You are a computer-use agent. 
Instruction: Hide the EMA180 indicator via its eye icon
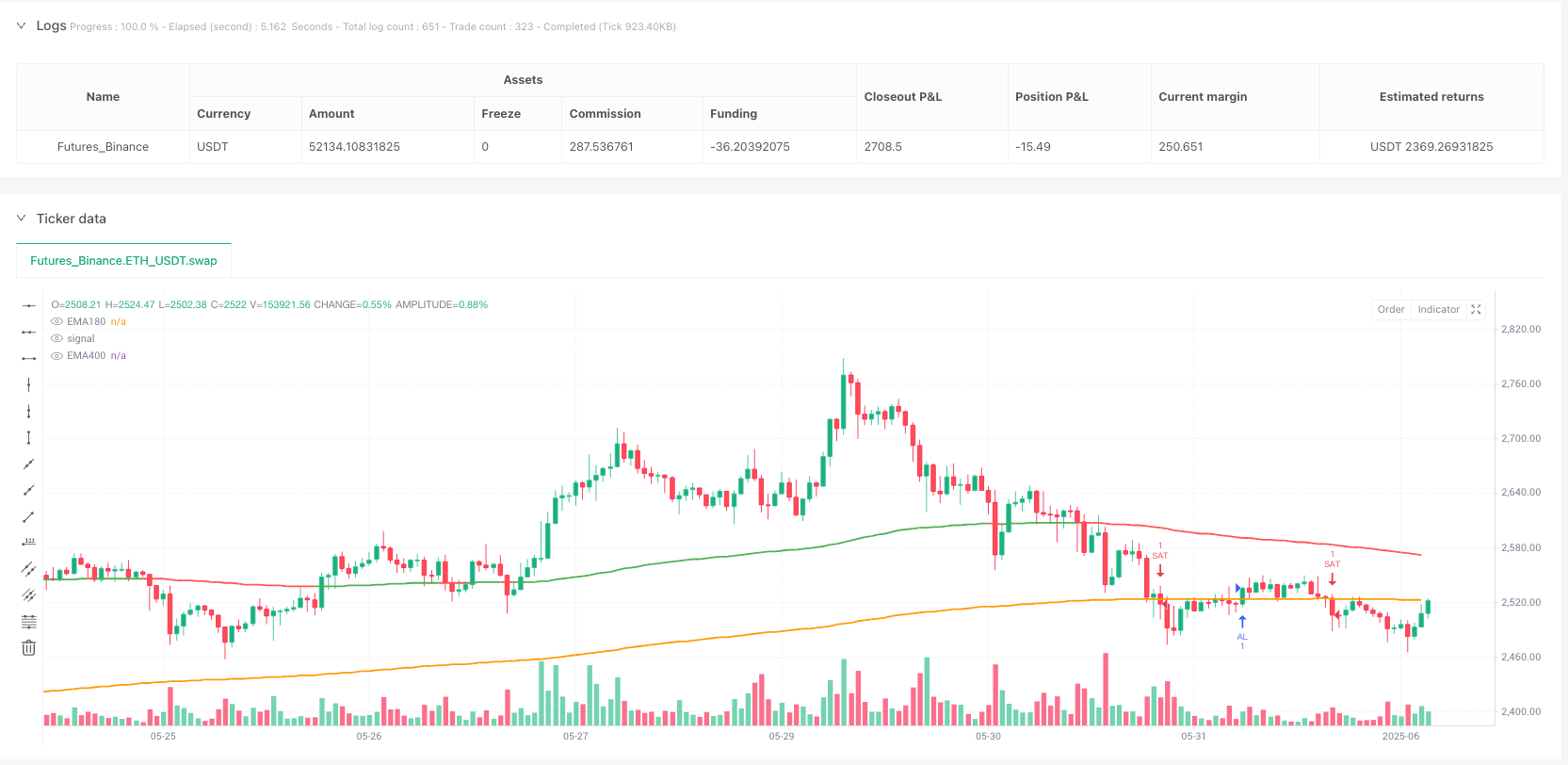[57, 321]
